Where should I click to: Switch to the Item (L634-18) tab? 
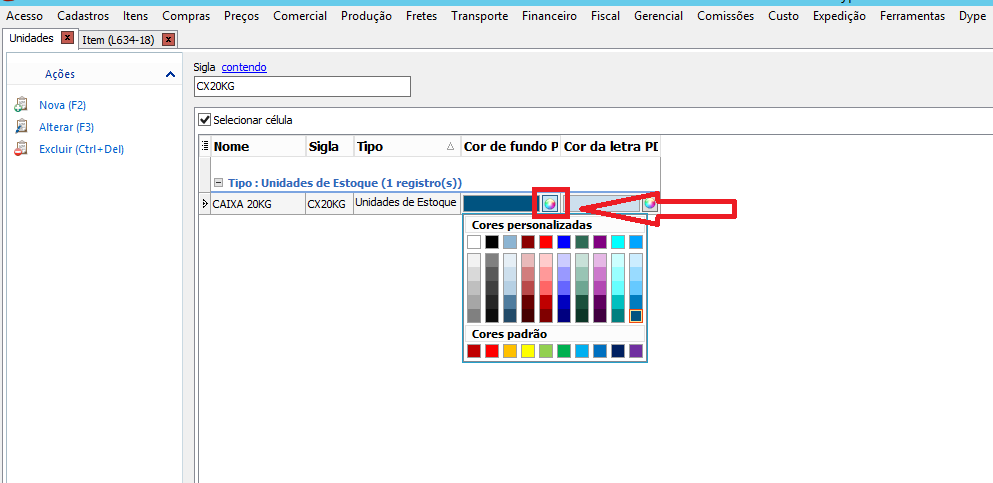118,41
